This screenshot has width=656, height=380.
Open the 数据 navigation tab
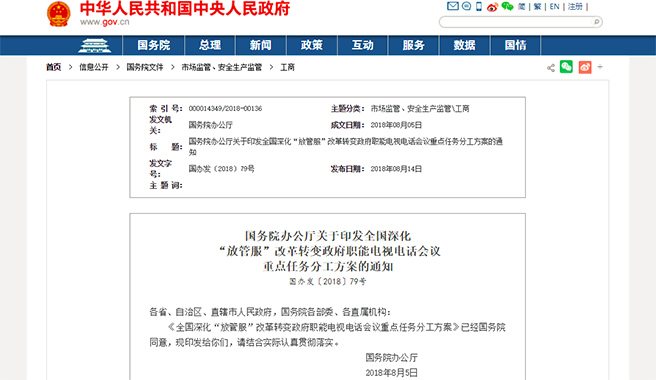(x=464, y=45)
